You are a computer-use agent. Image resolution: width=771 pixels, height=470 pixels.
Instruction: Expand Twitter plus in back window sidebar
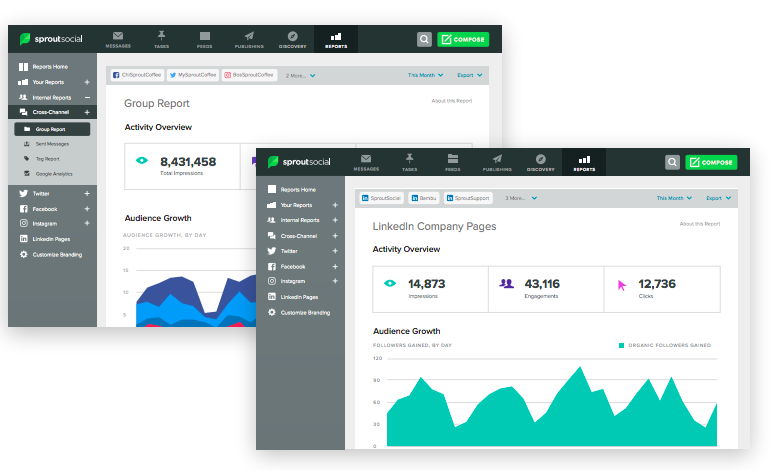tap(87, 194)
